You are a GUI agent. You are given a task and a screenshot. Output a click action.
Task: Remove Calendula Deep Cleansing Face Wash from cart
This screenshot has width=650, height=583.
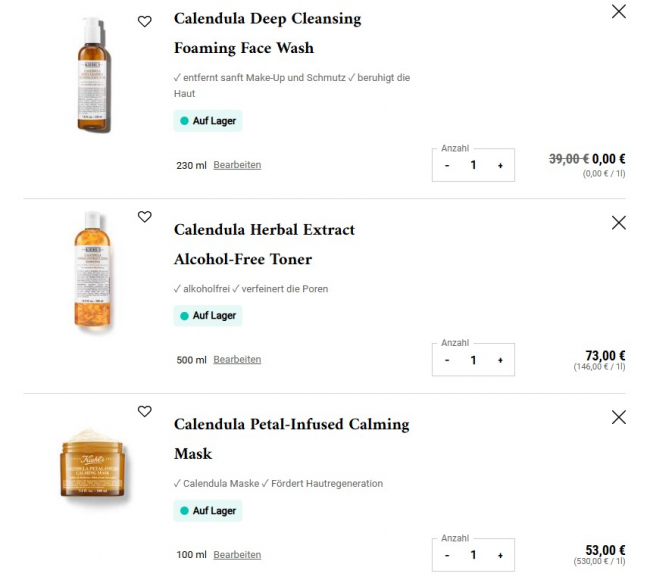(x=618, y=12)
